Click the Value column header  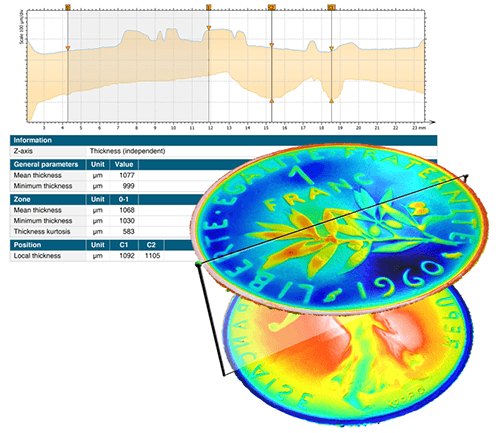[x=124, y=164]
